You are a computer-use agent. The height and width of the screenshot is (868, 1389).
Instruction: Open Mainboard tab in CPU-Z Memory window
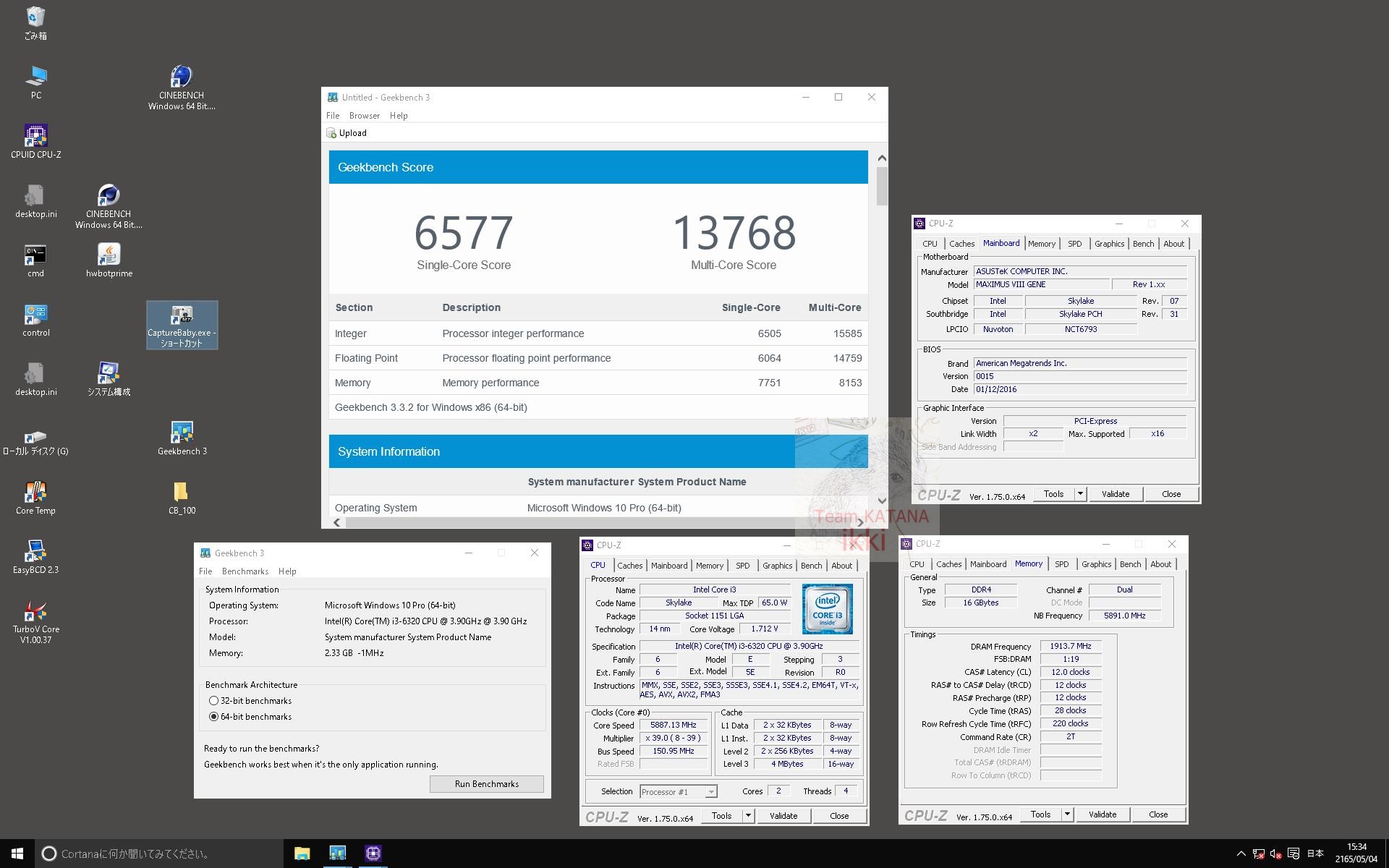coord(988,564)
